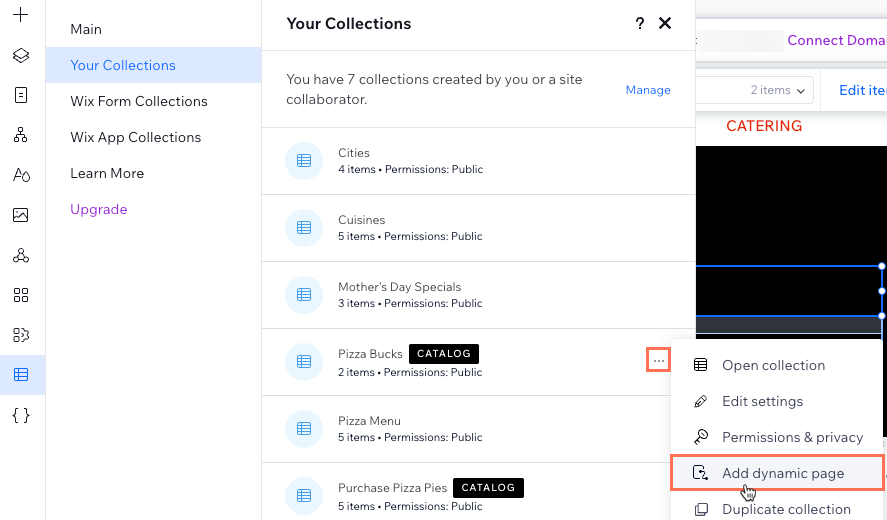The height and width of the screenshot is (520, 887).
Task: Click Purchase Pizza Pies collection icon
Action: point(304,496)
